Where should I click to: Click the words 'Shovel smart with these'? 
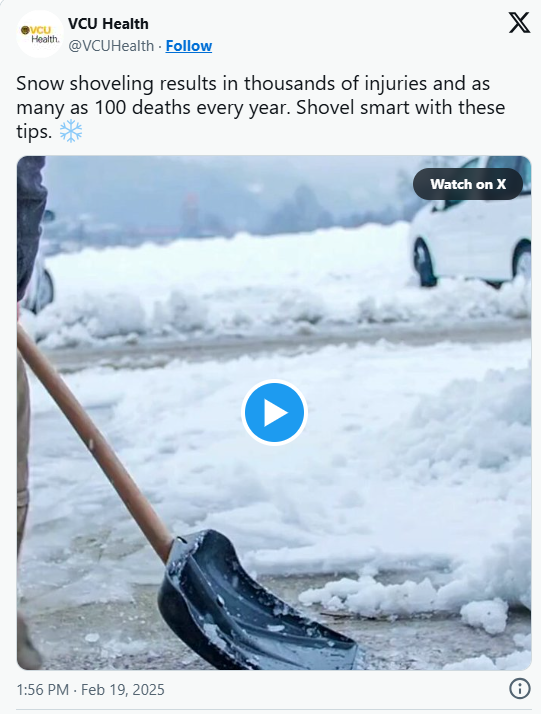(x=401, y=108)
